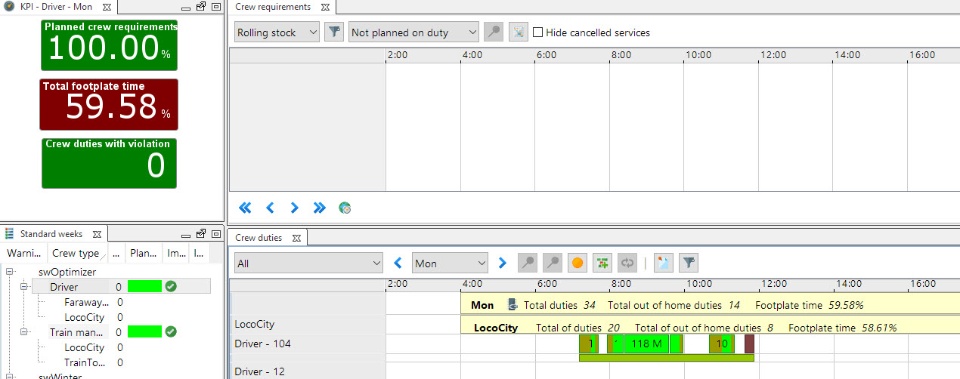Jump to last page with double right arrows
960x379 pixels.
pyautogui.click(x=320, y=208)
